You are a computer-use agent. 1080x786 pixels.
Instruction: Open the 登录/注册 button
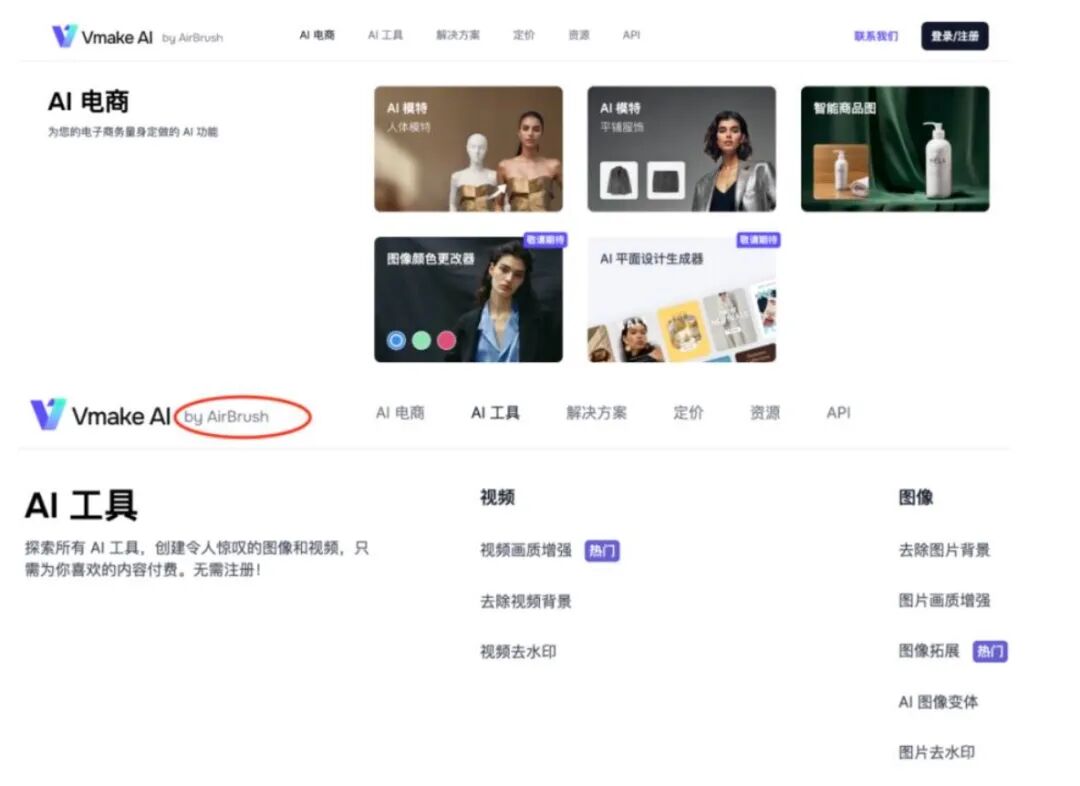(x=953, y=34)
